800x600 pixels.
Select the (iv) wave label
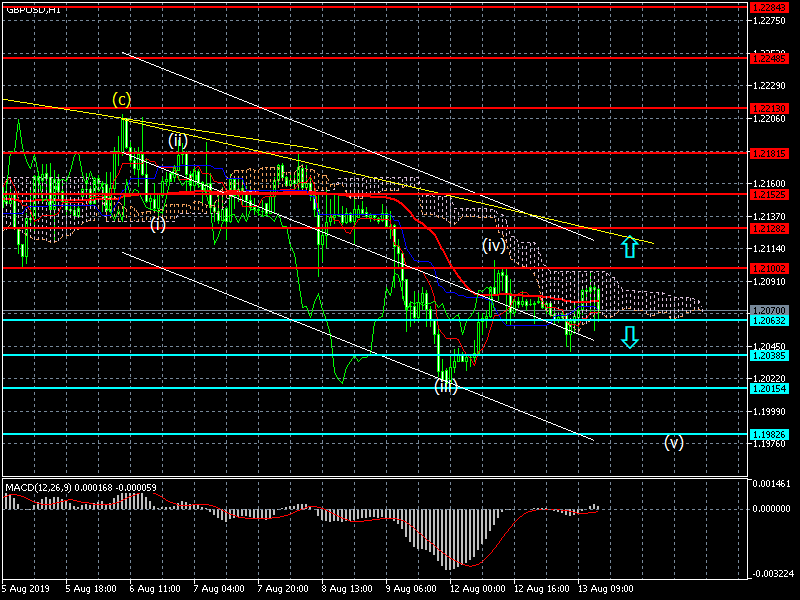click(x=495, y=245)
